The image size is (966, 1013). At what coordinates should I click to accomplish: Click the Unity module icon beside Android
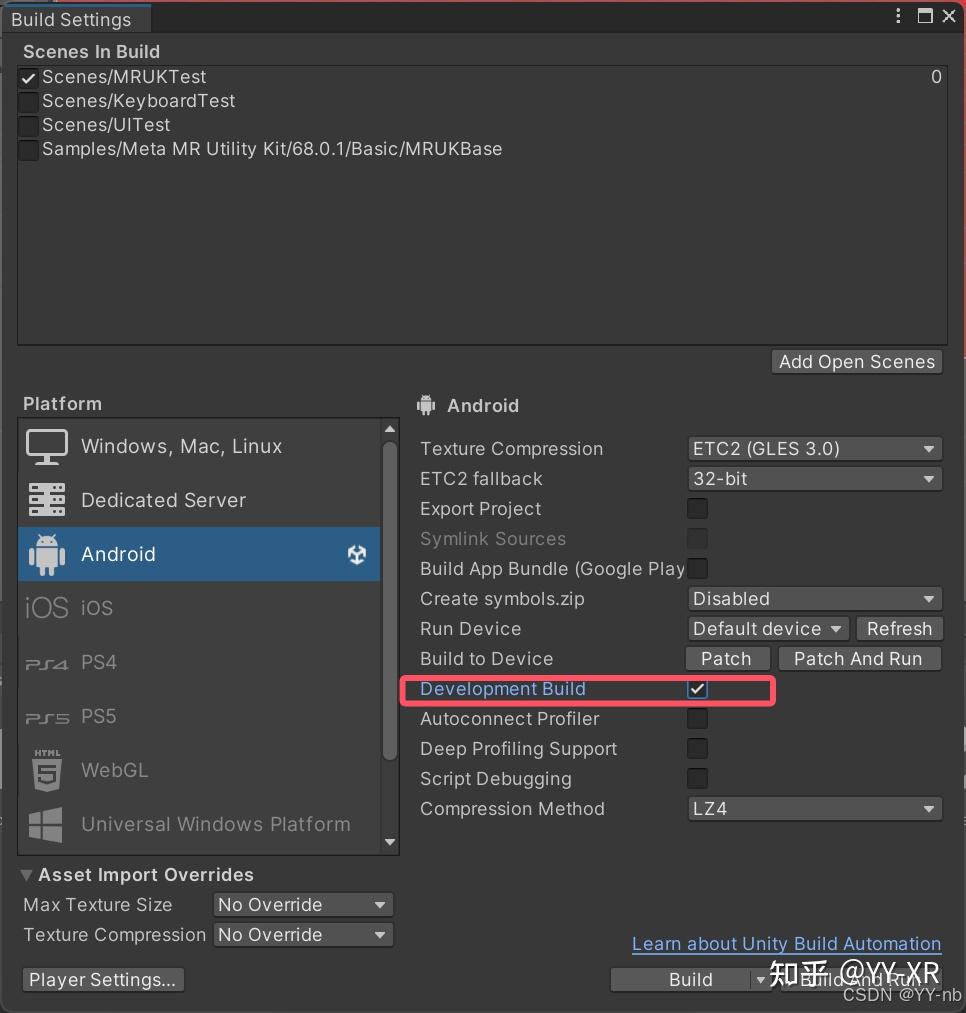click(x=357, y=554)
